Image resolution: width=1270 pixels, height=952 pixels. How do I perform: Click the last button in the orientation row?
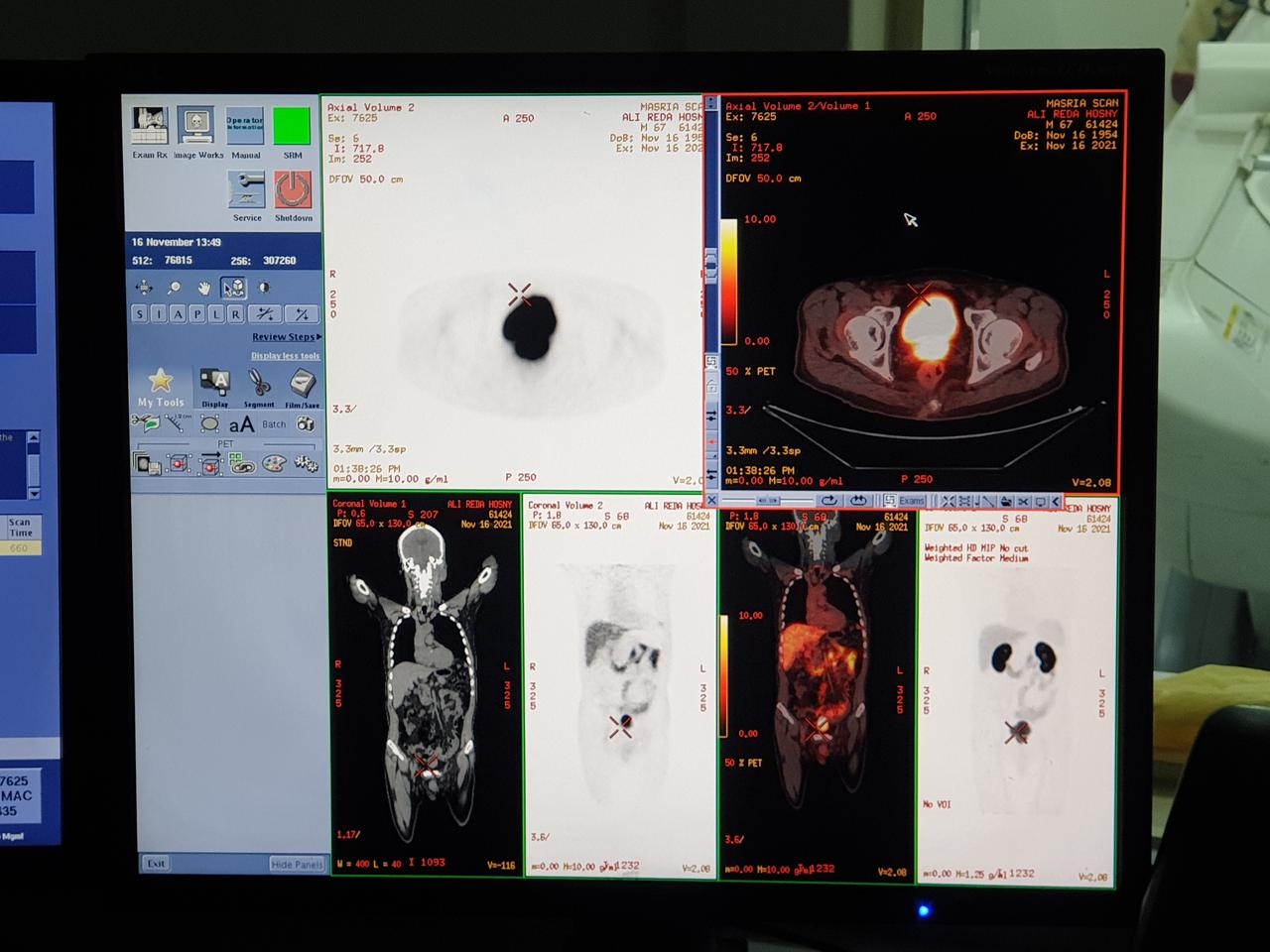pos(302,314)
